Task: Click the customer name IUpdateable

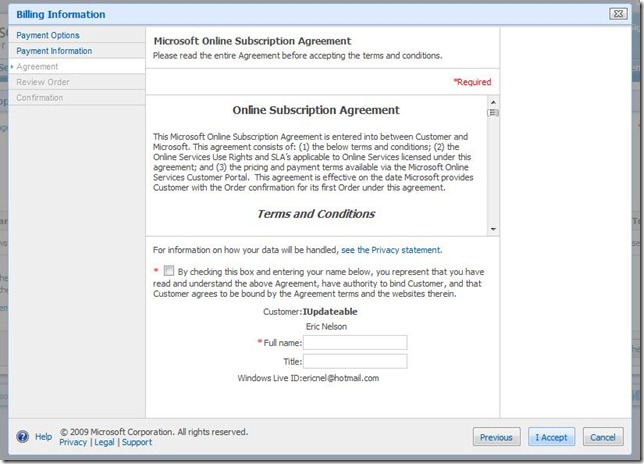Action: point(330,312)
